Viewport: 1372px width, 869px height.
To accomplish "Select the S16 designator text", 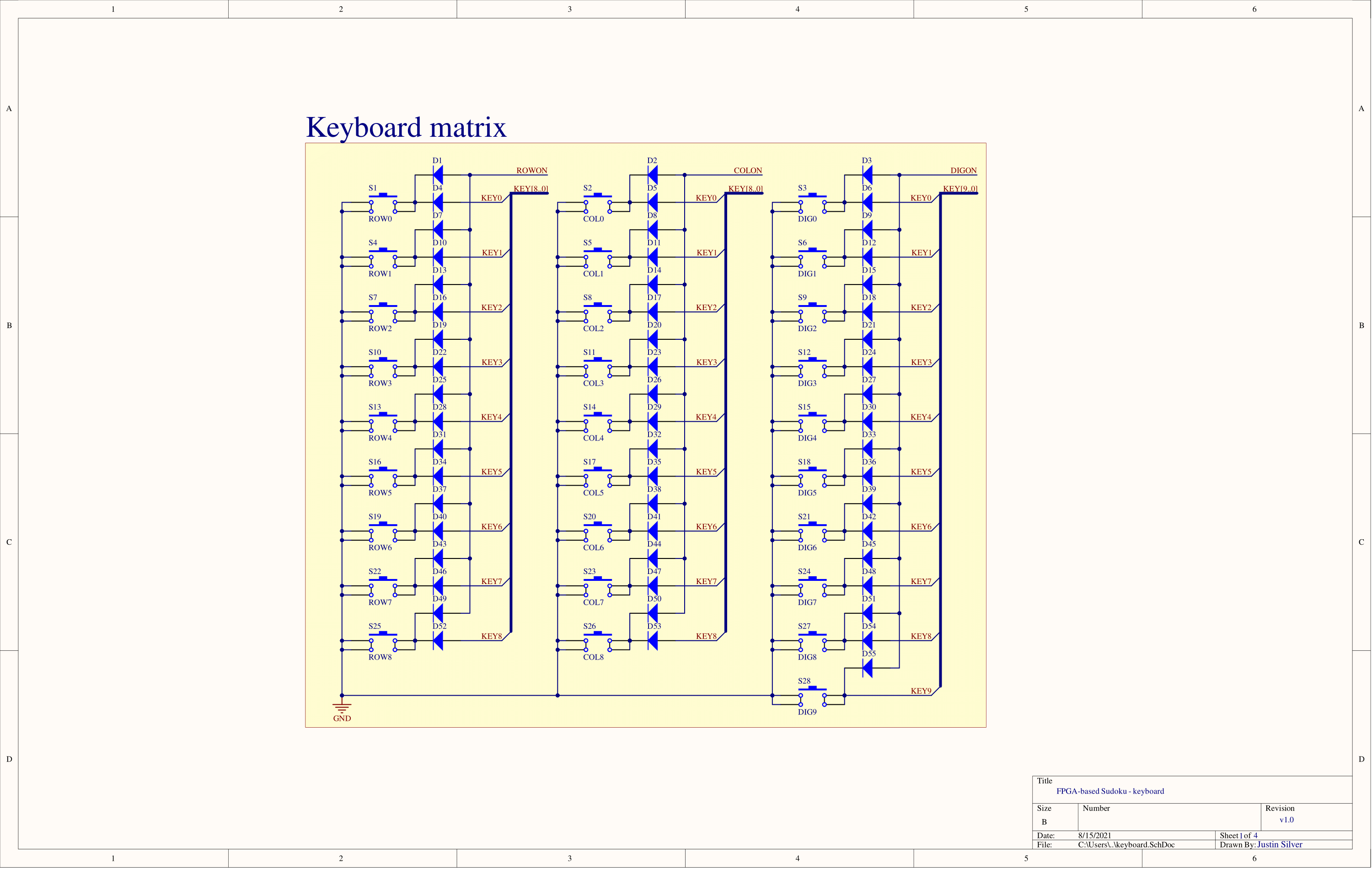I will pos(375,461).
